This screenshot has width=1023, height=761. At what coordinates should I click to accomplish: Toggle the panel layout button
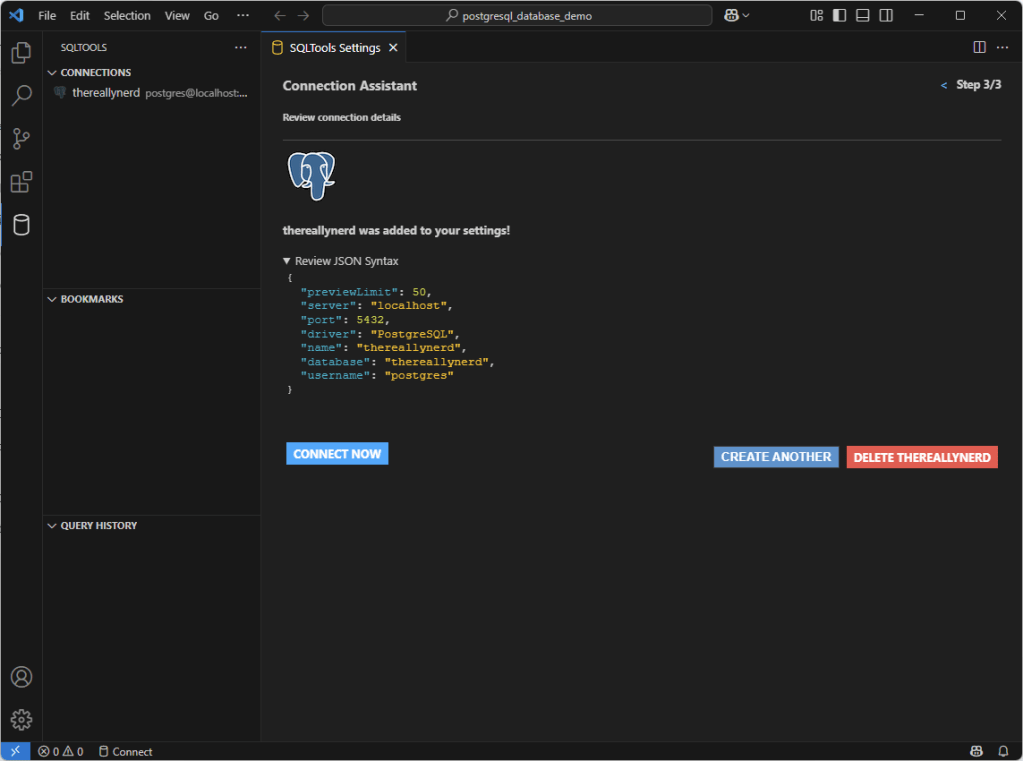pyautogui.click(x=862, y=16)
